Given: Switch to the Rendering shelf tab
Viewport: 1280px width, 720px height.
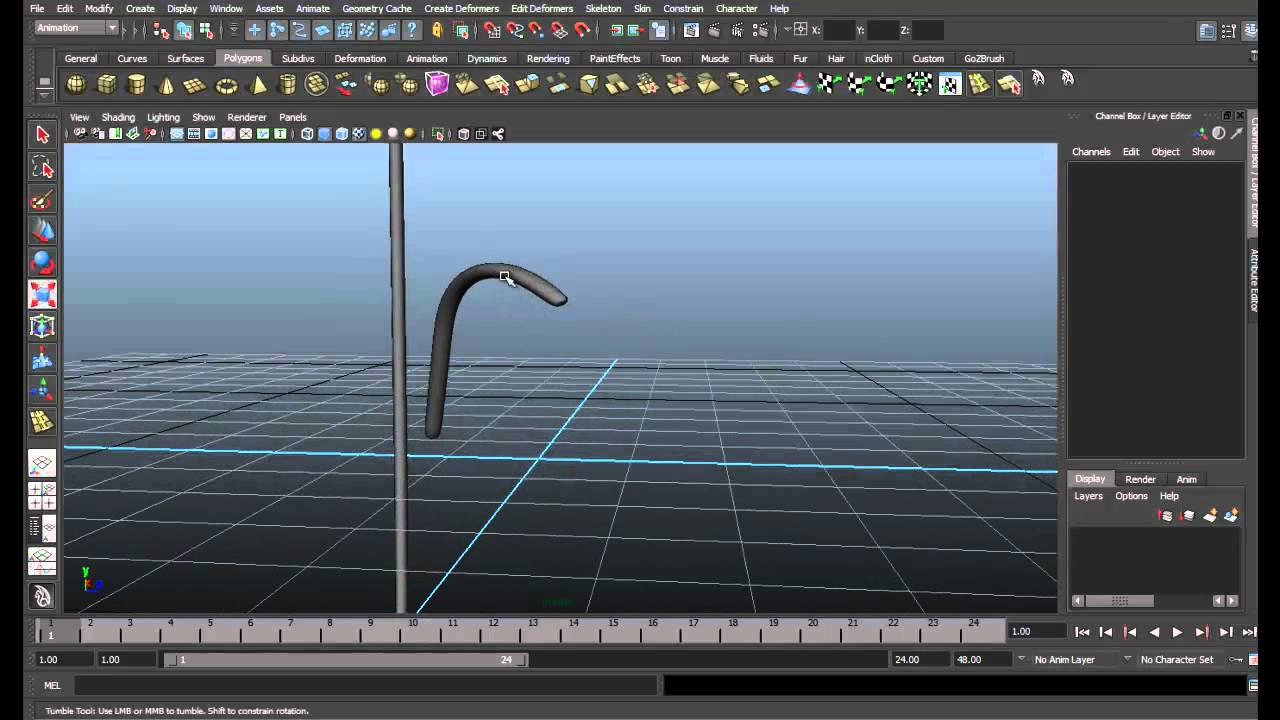Looking at the screenshot, I should tap(548, 58).
